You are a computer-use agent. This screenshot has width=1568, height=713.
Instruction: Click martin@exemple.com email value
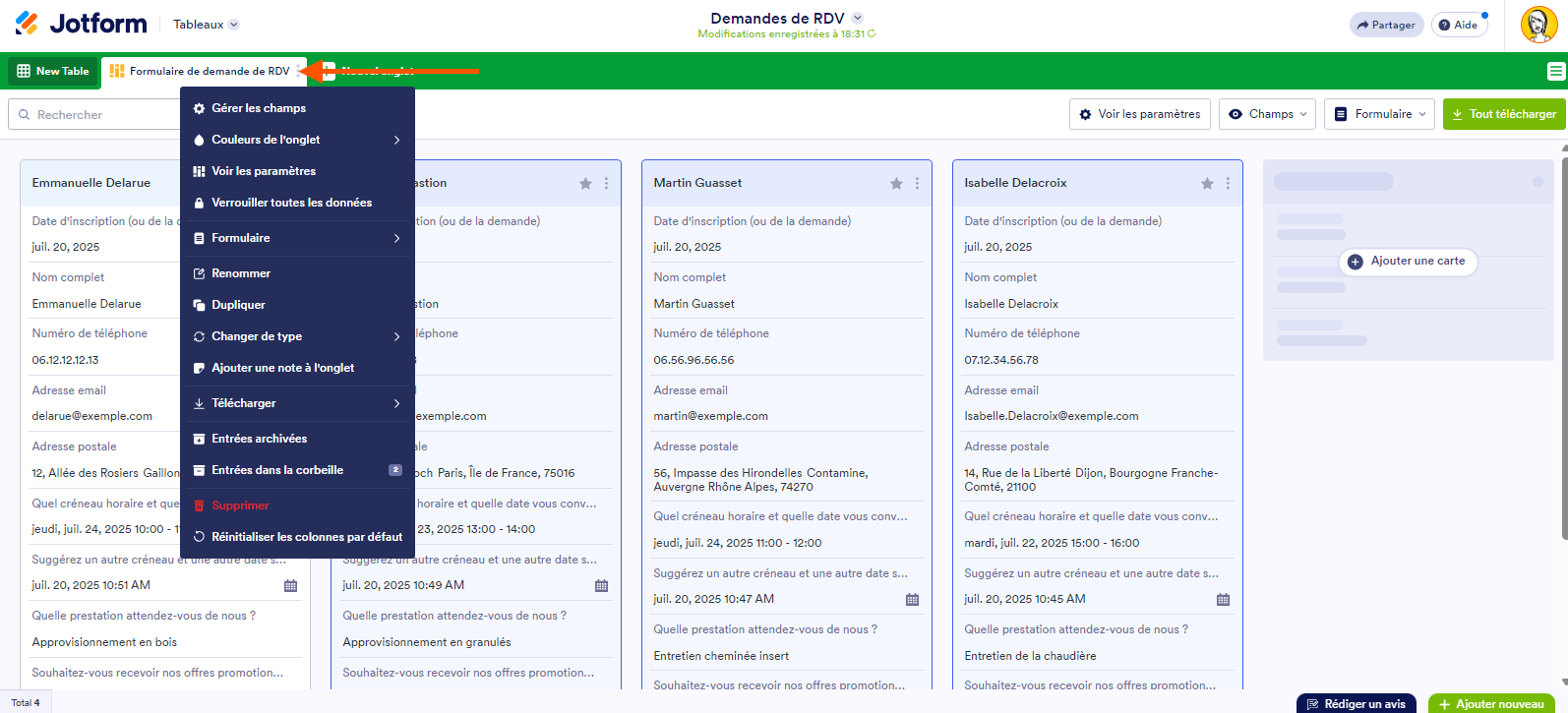tap(710, 416)
